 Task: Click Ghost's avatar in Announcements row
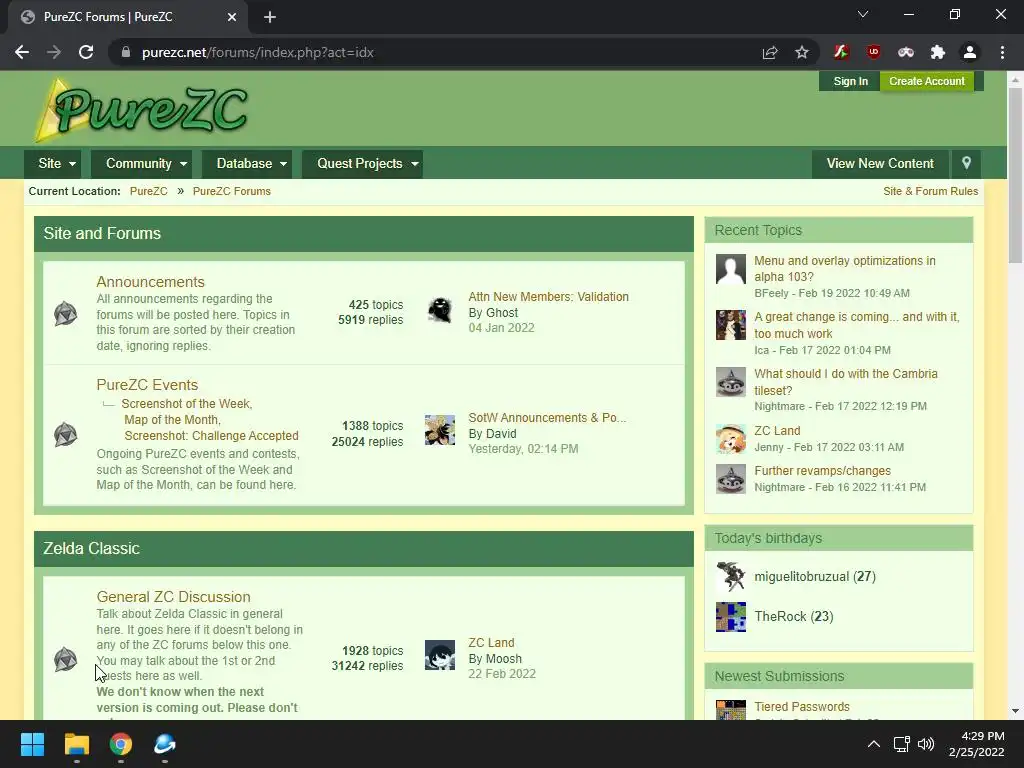(440, 310)
